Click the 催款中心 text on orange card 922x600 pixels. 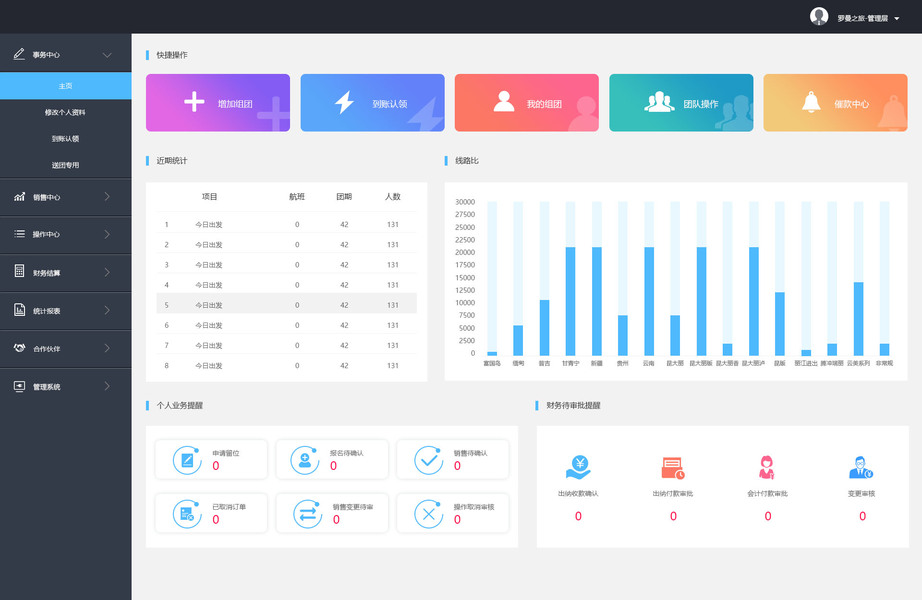[x=851, y=104]
